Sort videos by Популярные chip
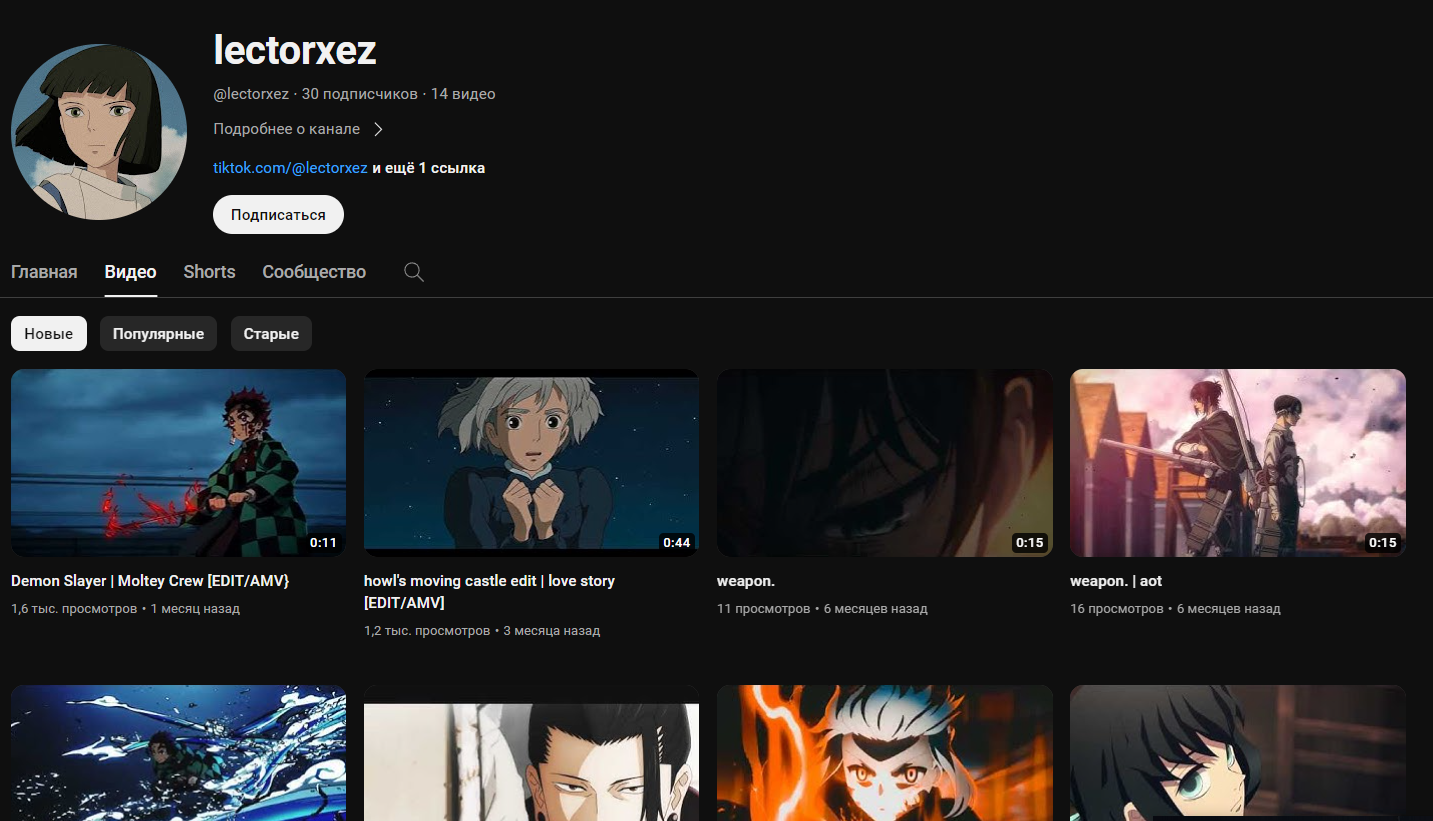1433x821 pixels. 158,334
